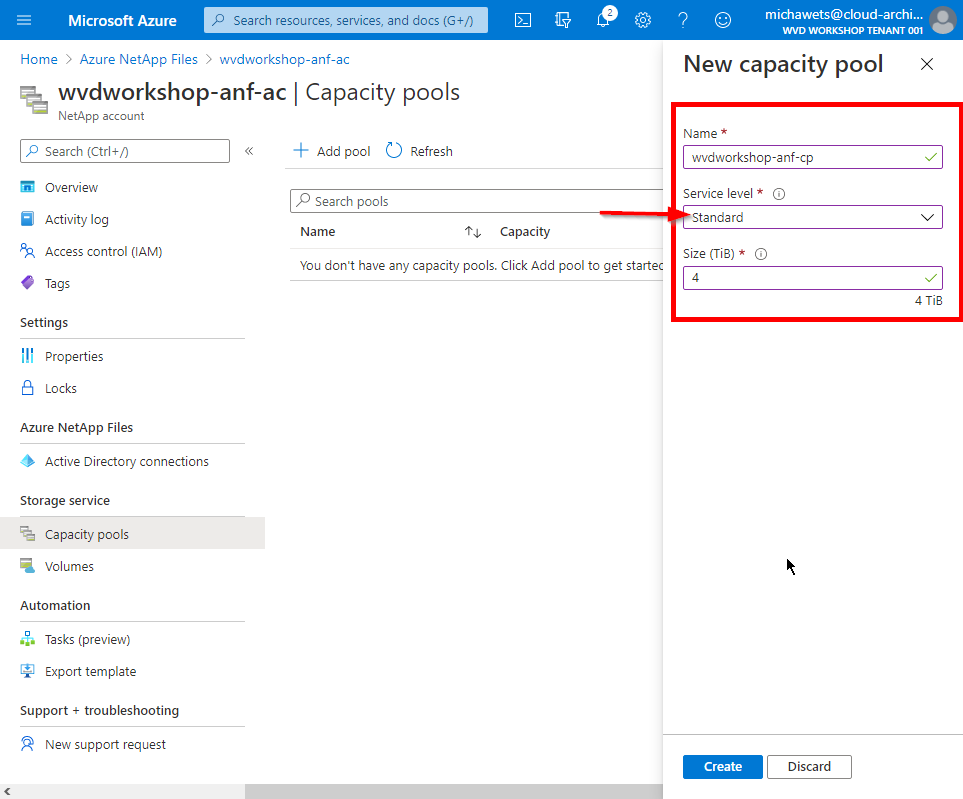
Task: Open Volumes under Storage service
Action: (69, 566)
